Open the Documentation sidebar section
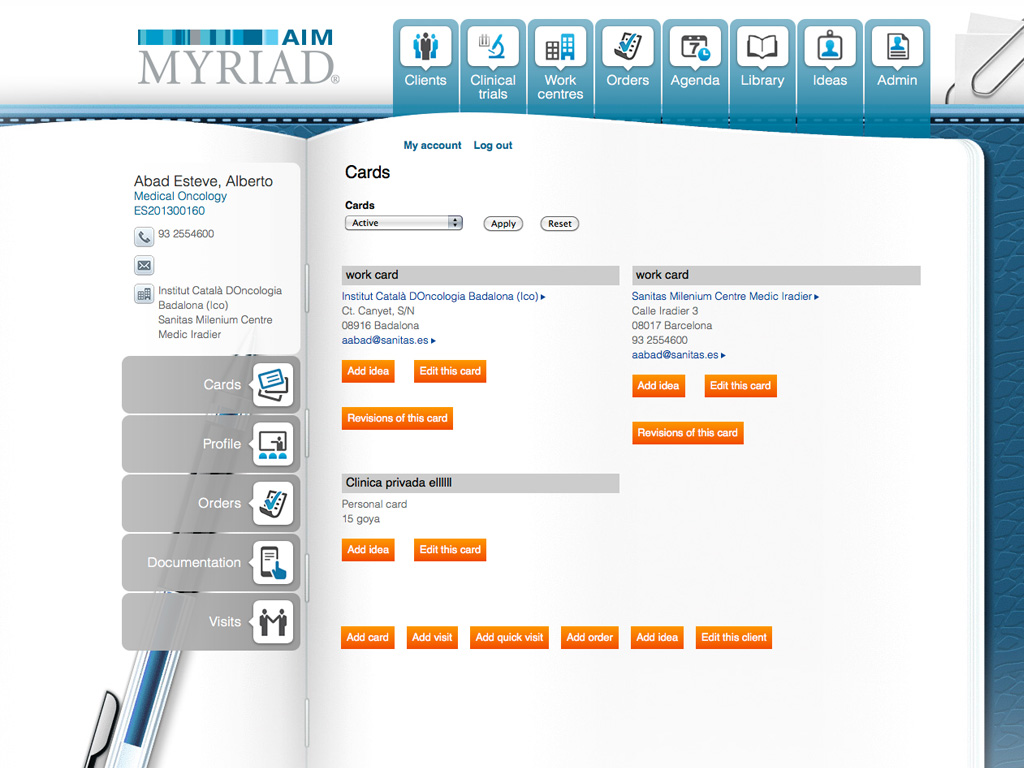 pos(211,562)
